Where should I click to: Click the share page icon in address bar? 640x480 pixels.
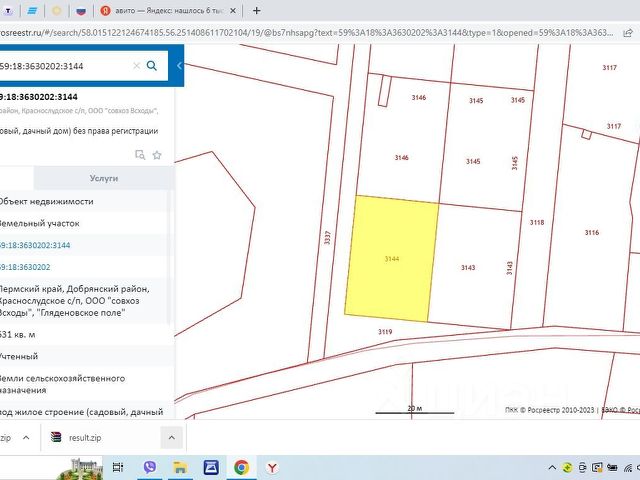click(x=628, y=33)
